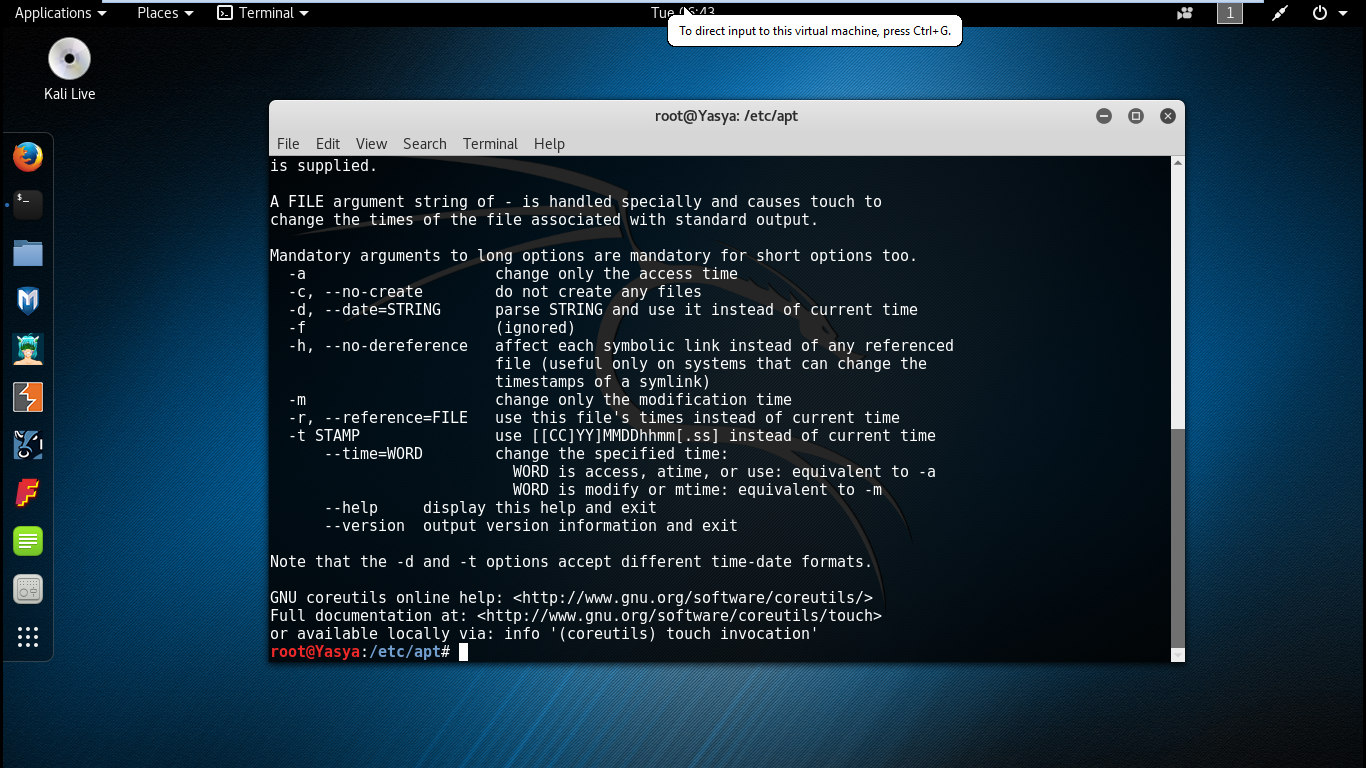The image size is (1366, 768).
Task: Open Armitage from the sidebar dock
Action: [27, 349]
